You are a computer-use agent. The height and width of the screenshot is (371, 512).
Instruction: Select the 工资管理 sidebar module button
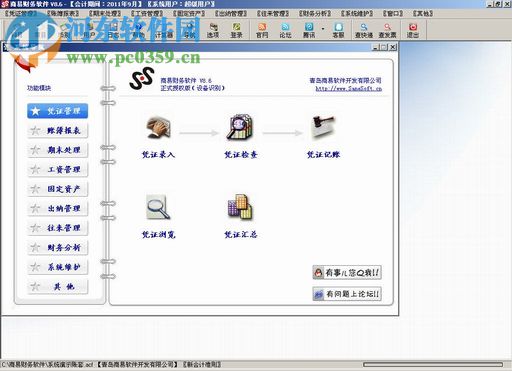(57, 169)
